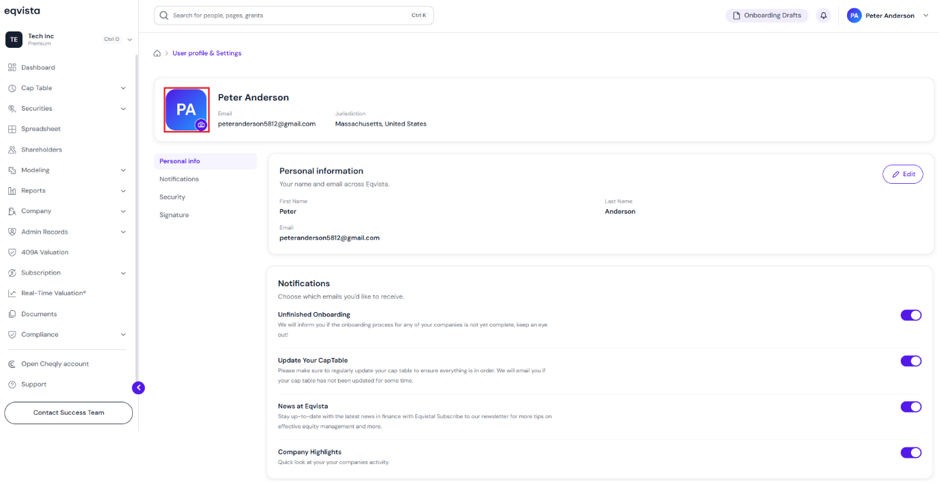Image resolution: width=939 pixels, height=483 pixels.
Task: Expand the Reports submenu chevron
Action: coord(123,191)
